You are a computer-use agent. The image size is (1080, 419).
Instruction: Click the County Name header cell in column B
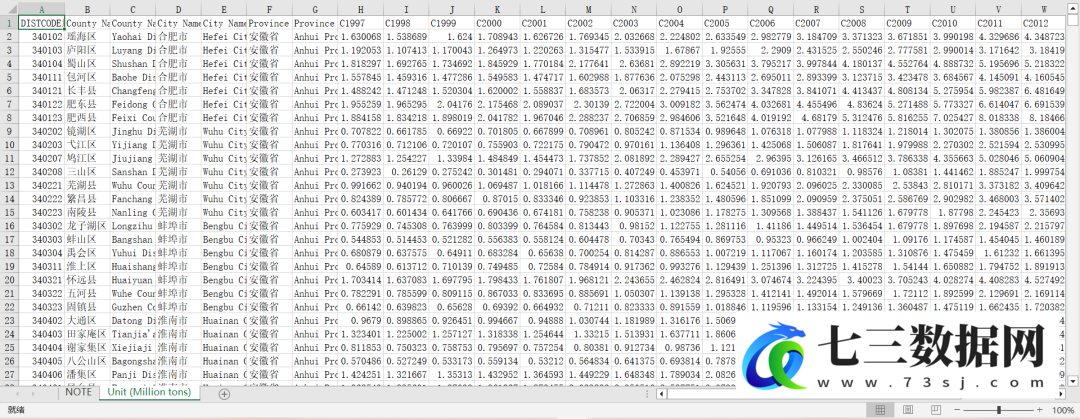tap(87, 23)
